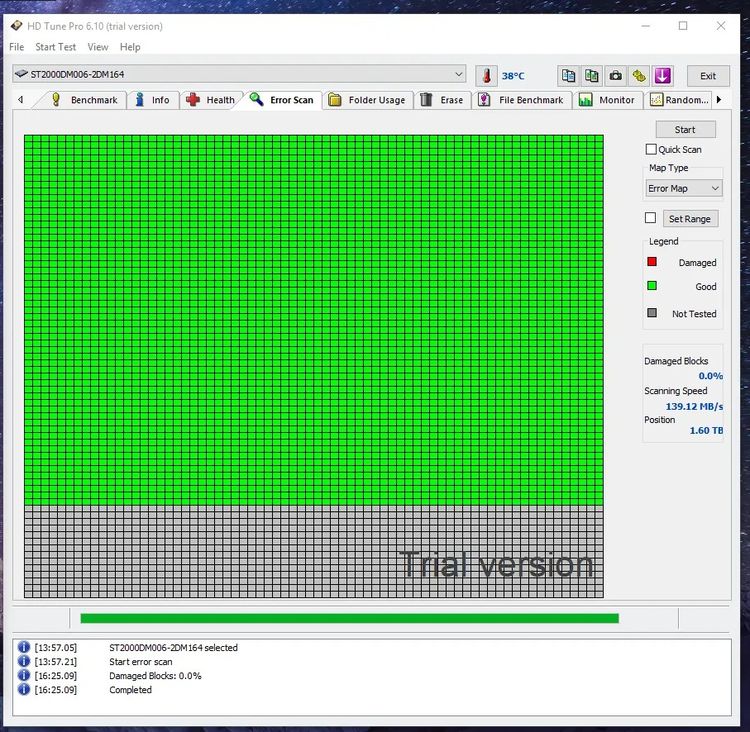Click the gray Not Tested legend swatch
Image resolution: width=750 pixels, height=732 pixels.
[651, 312]
